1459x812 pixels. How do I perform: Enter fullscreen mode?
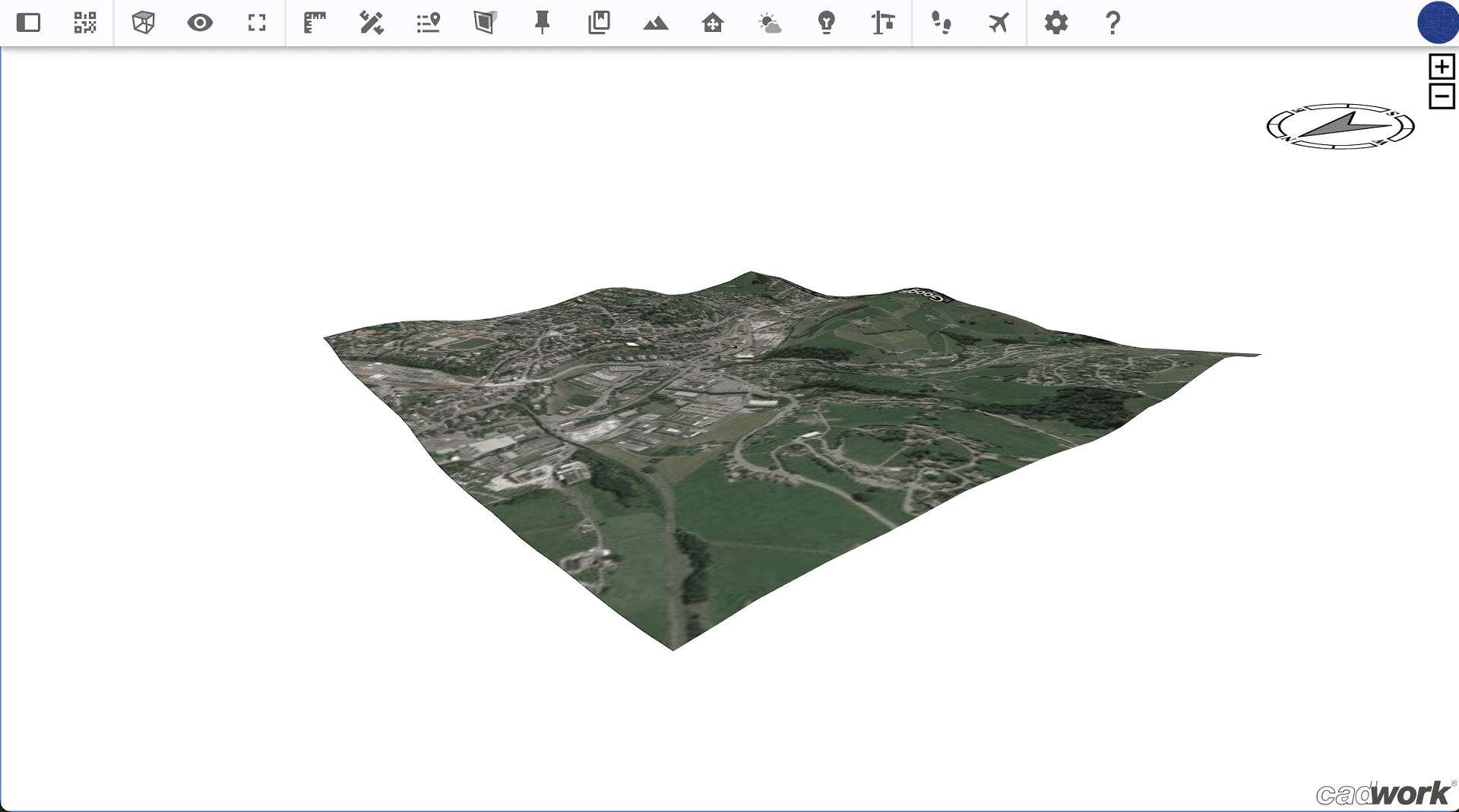tap(256, 24)
